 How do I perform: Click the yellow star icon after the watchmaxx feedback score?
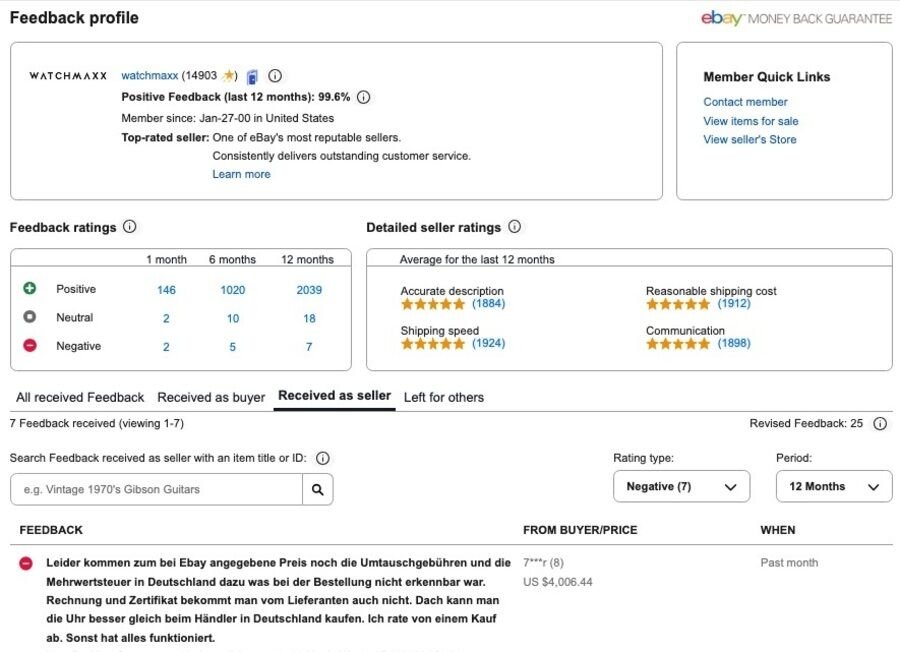(229, 74)
